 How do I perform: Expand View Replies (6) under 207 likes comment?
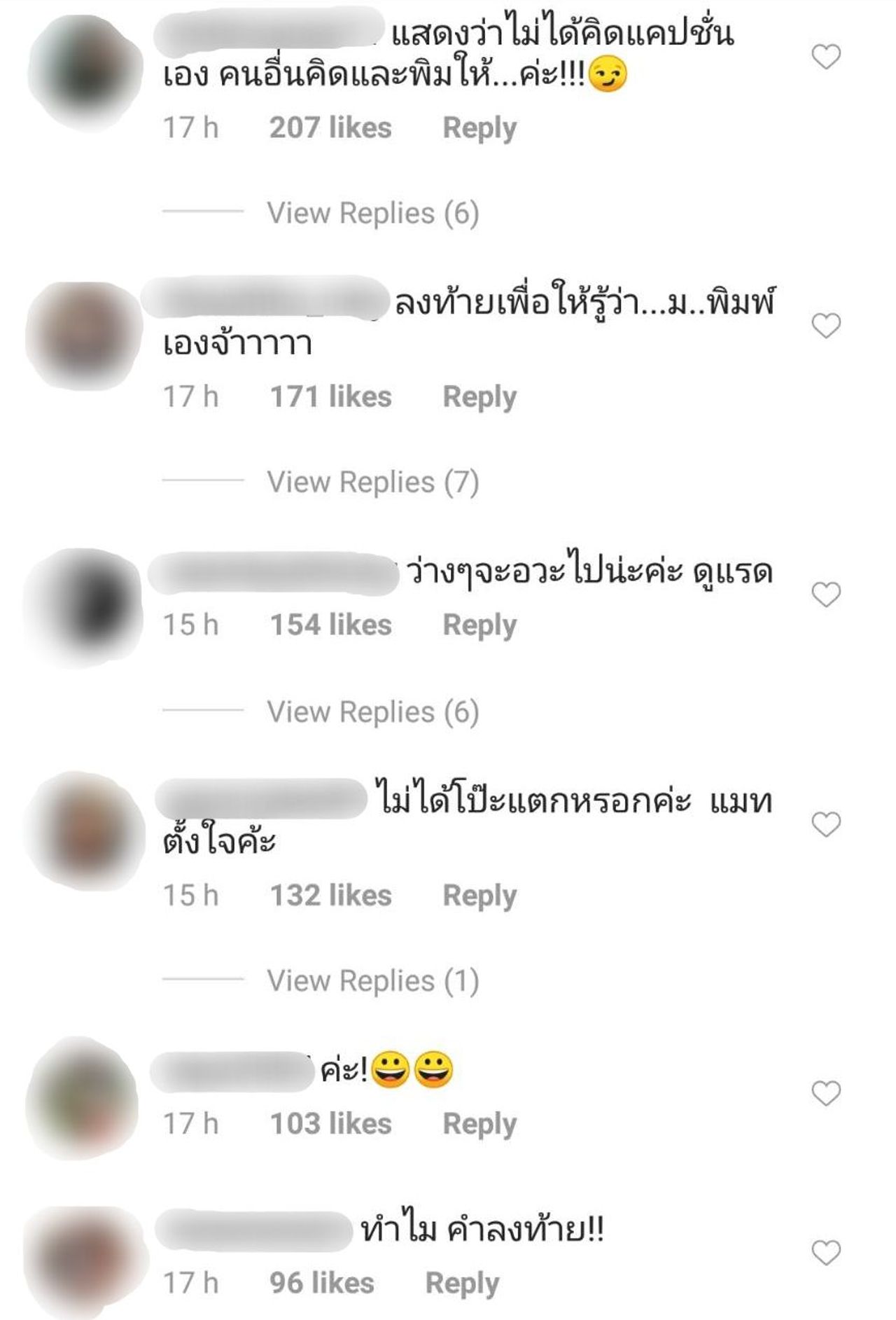(x=372, y=213)
